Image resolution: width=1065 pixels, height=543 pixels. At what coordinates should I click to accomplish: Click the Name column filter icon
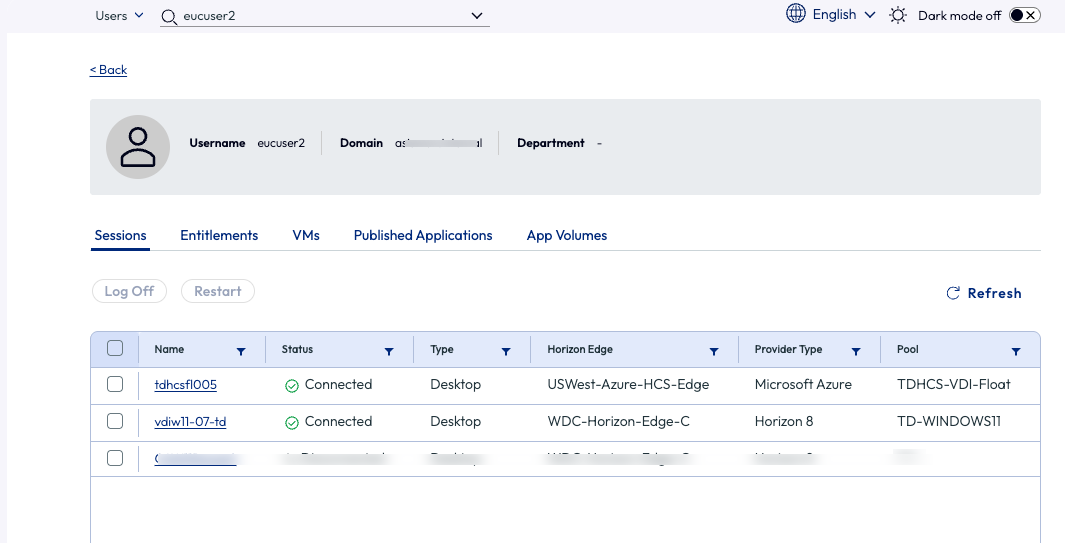241,351
